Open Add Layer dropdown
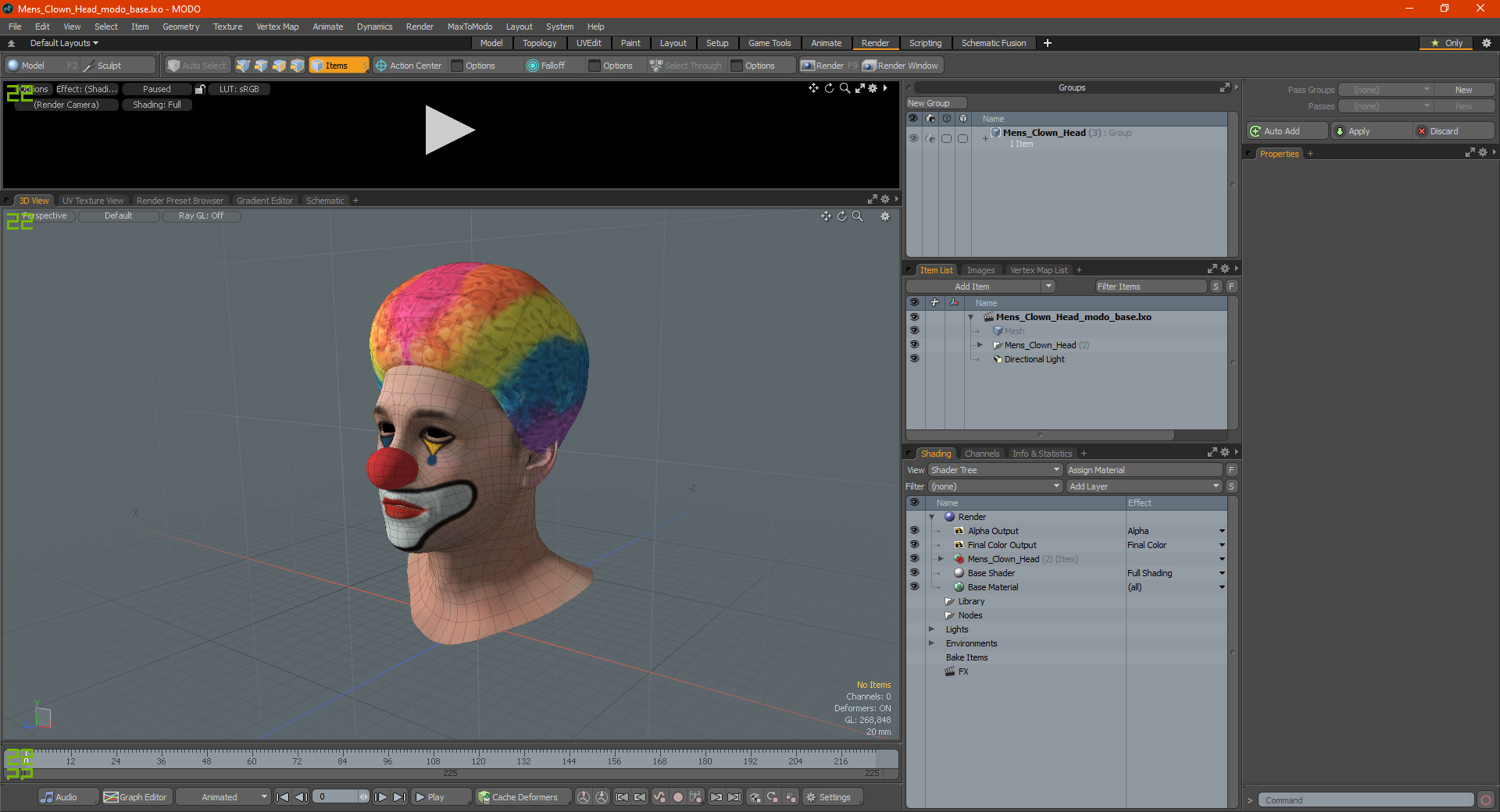This screenshot has height=812, width=1500. point(1144,486)
